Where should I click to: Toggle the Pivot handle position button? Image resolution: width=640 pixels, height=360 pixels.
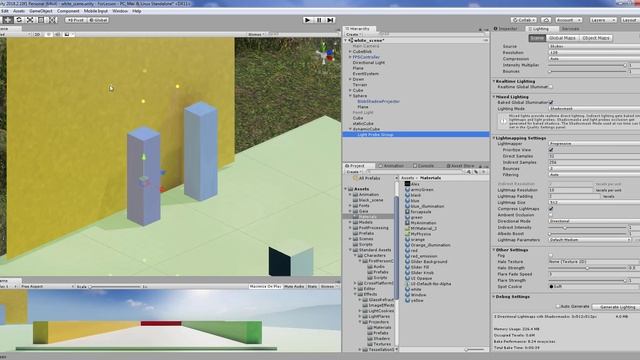click(76, 20)
